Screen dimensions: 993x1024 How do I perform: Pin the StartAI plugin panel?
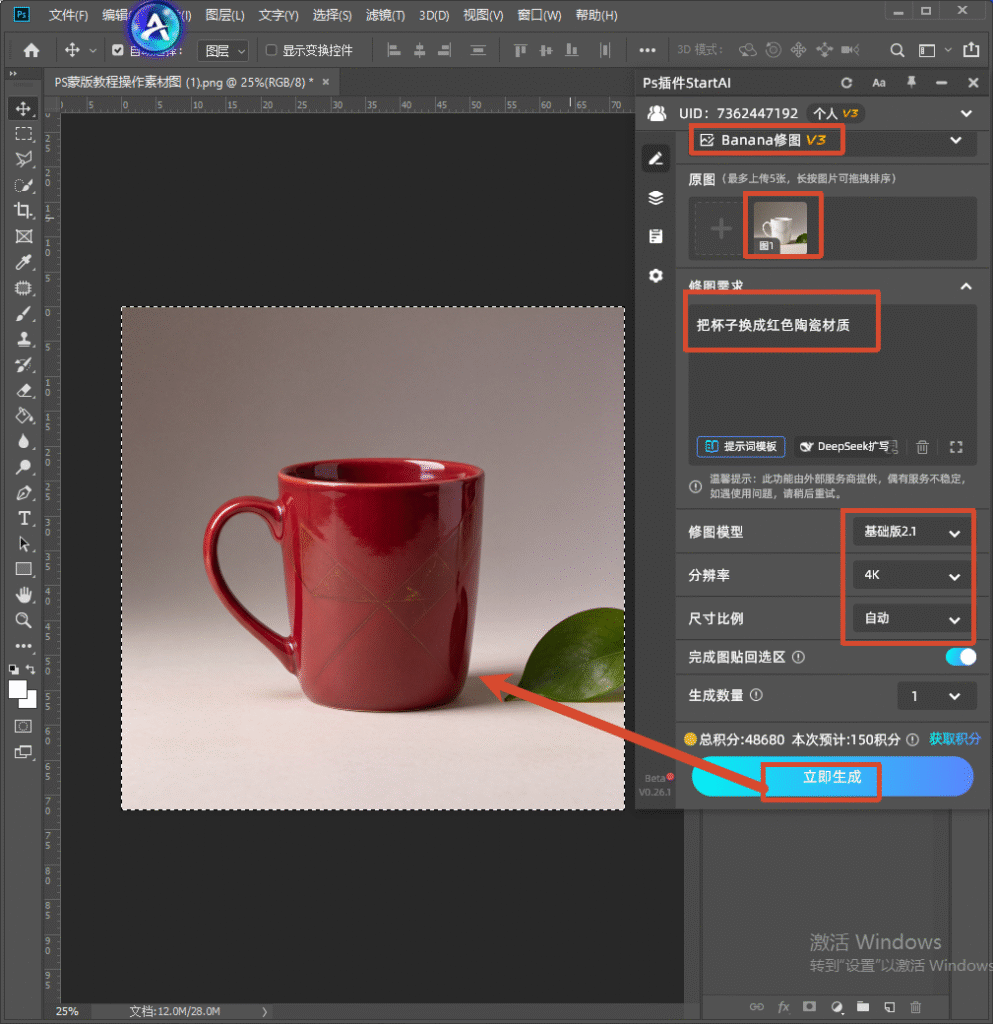[911, 82]
